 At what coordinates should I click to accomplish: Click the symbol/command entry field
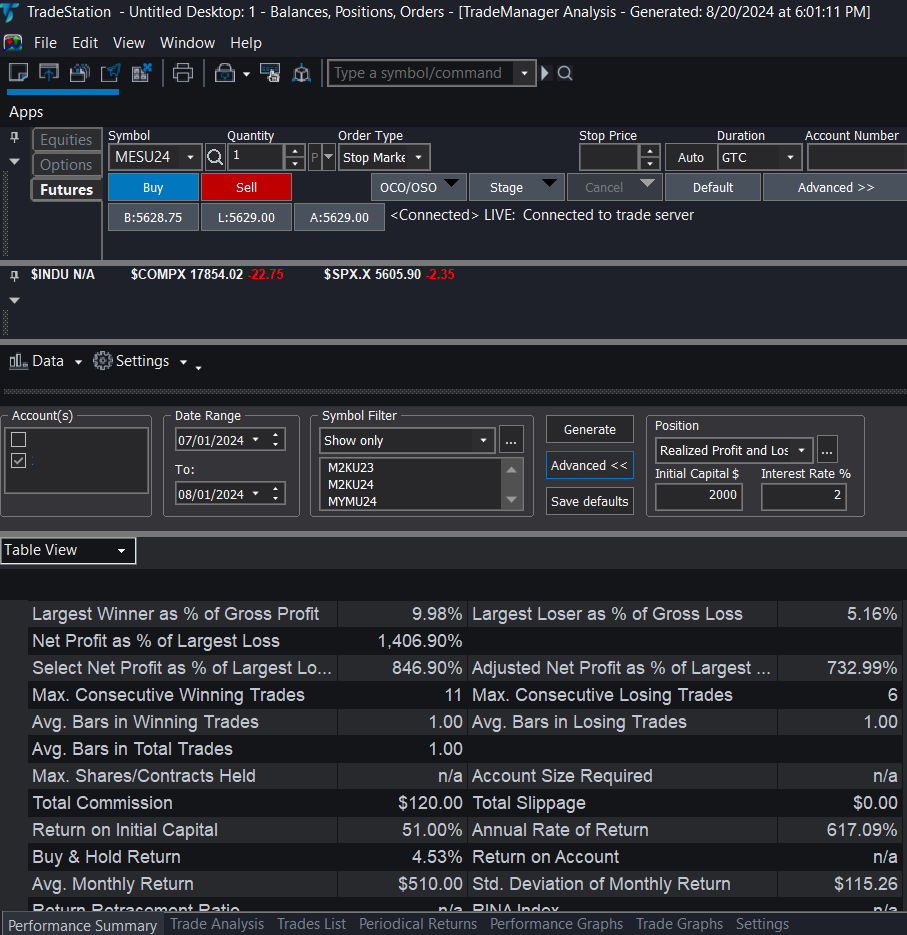pos(421,73)
